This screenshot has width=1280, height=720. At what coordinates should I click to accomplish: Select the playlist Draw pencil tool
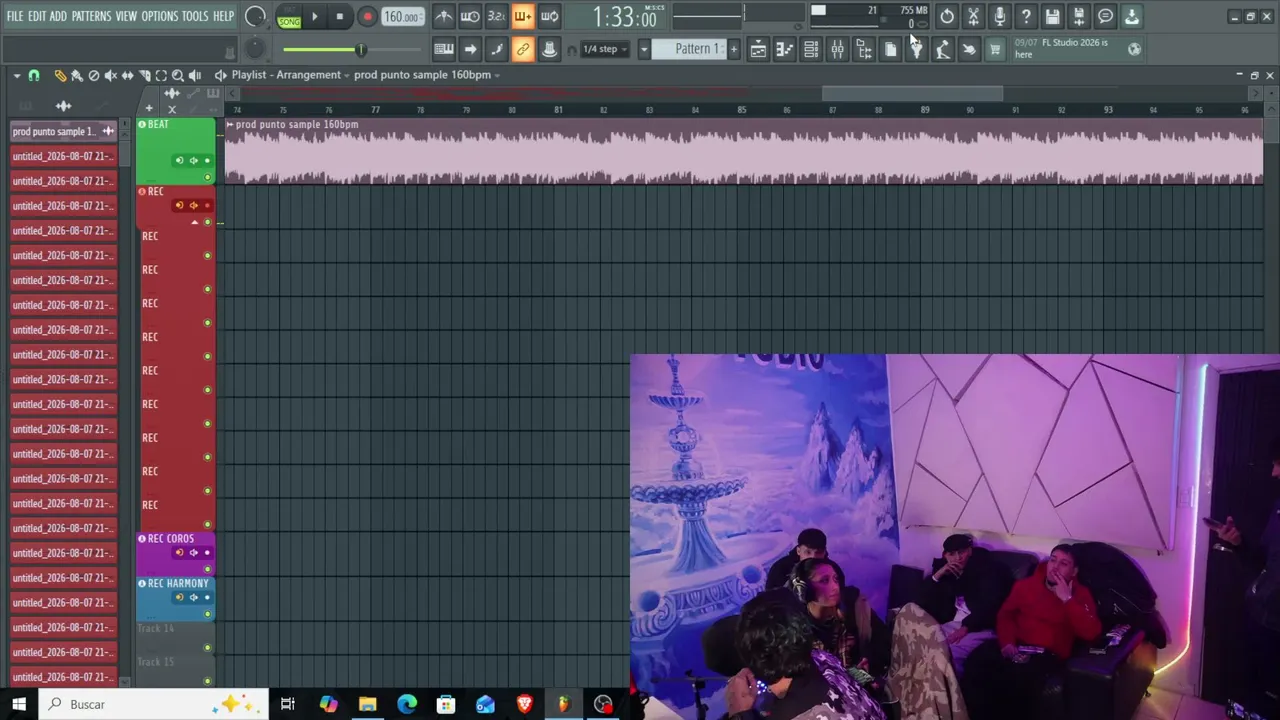point(59,75)
